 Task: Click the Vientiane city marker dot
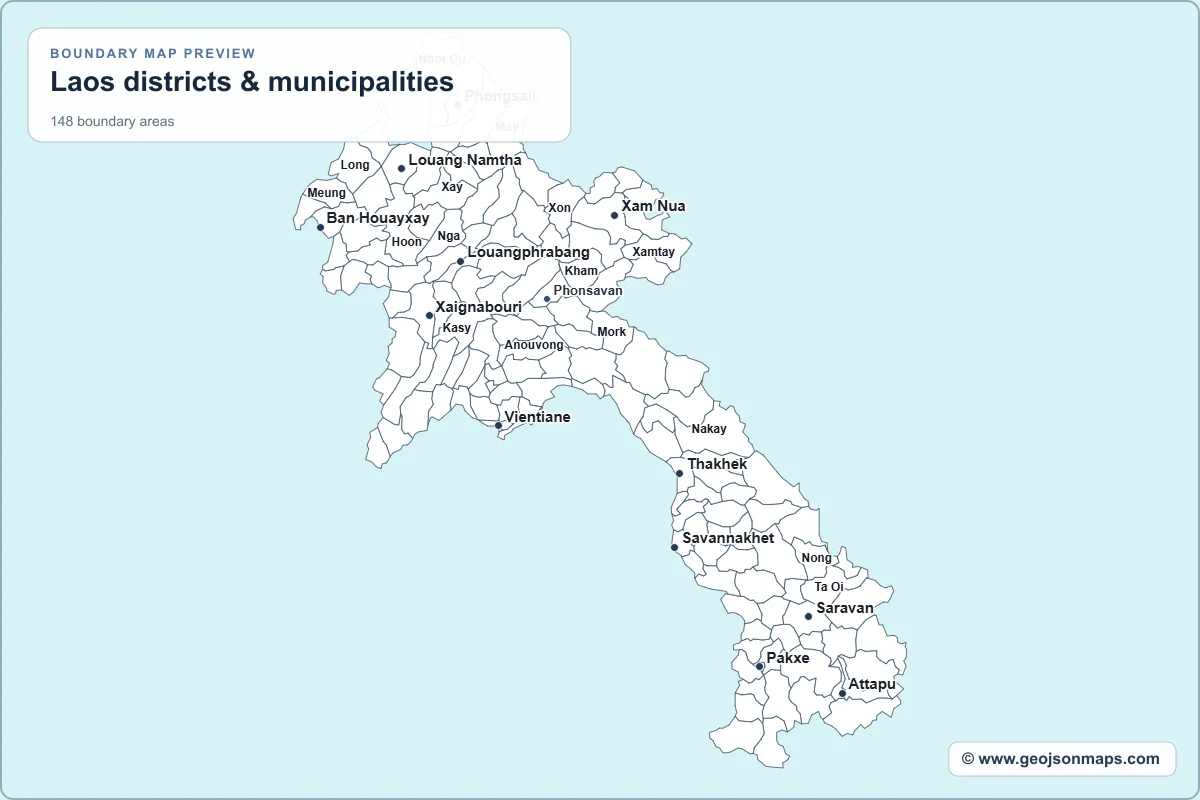tap(499, 426)
